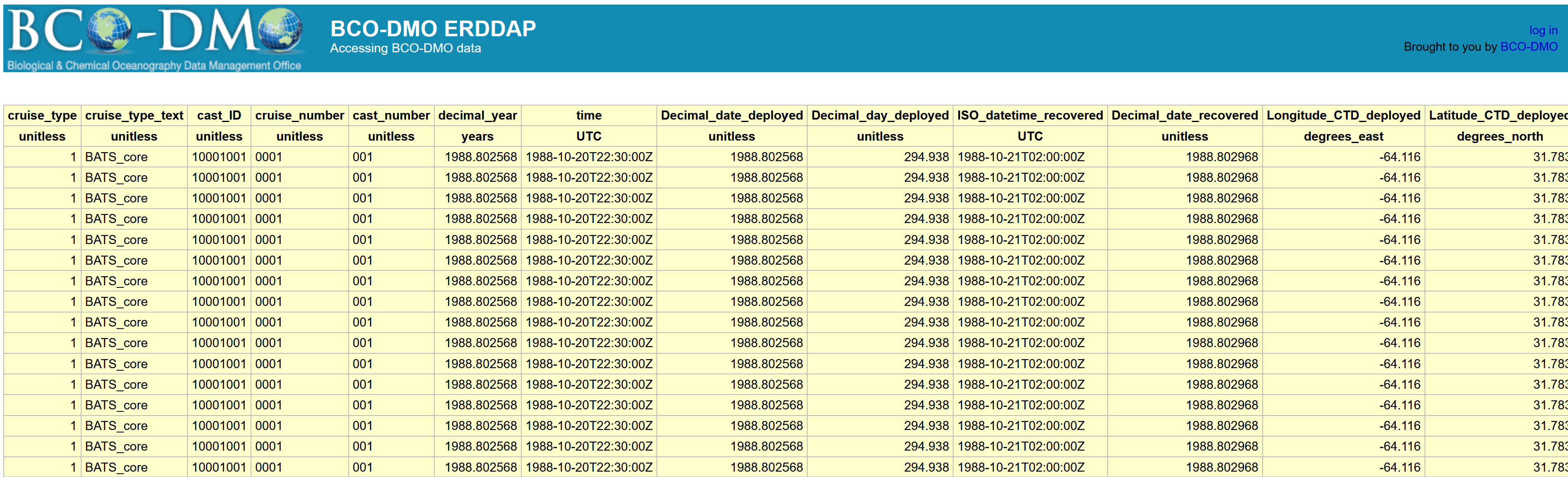Screen dimensions: 1568x477
Task: Click 294.938 in the first data row
Action: pos(926,157)
